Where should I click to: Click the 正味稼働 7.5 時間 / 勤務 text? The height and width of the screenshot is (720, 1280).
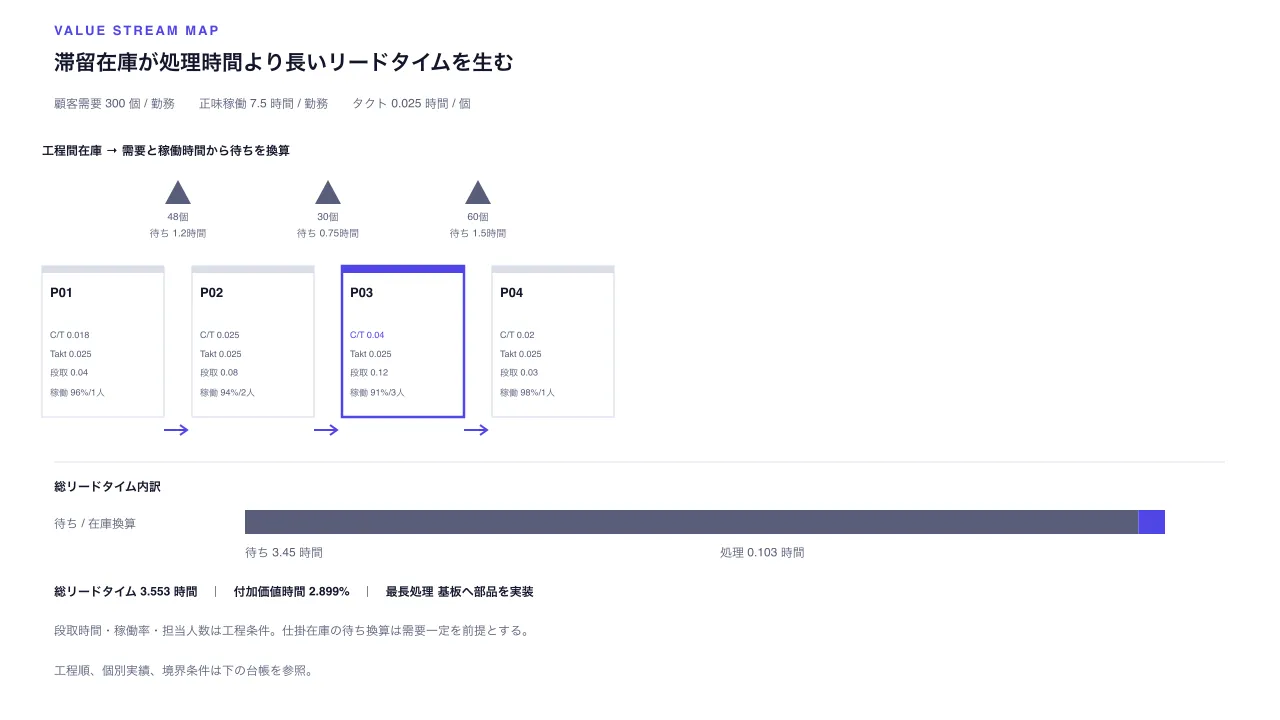click(263, 104)
